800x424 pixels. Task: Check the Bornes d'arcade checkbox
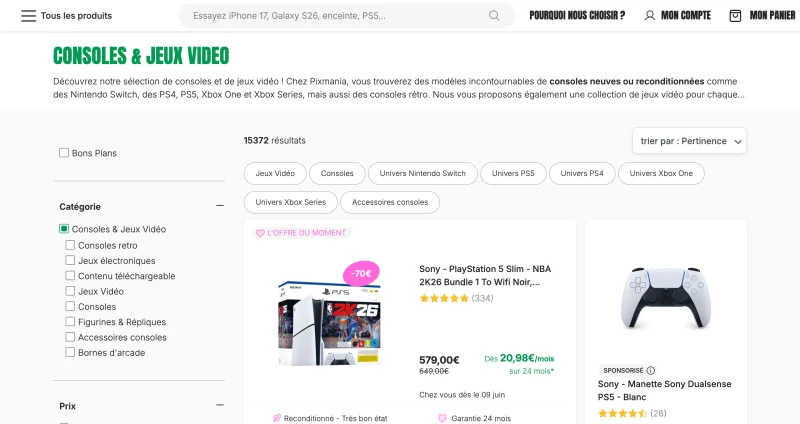[x=70, y=352]
